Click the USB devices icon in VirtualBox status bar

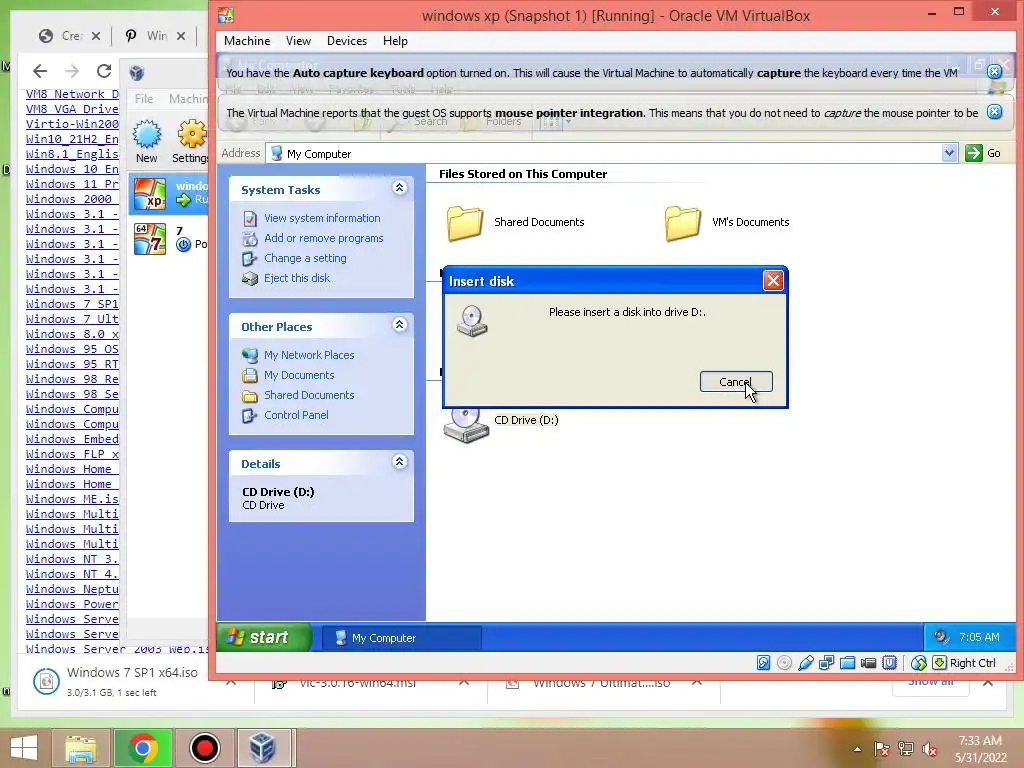click(805, 663)
